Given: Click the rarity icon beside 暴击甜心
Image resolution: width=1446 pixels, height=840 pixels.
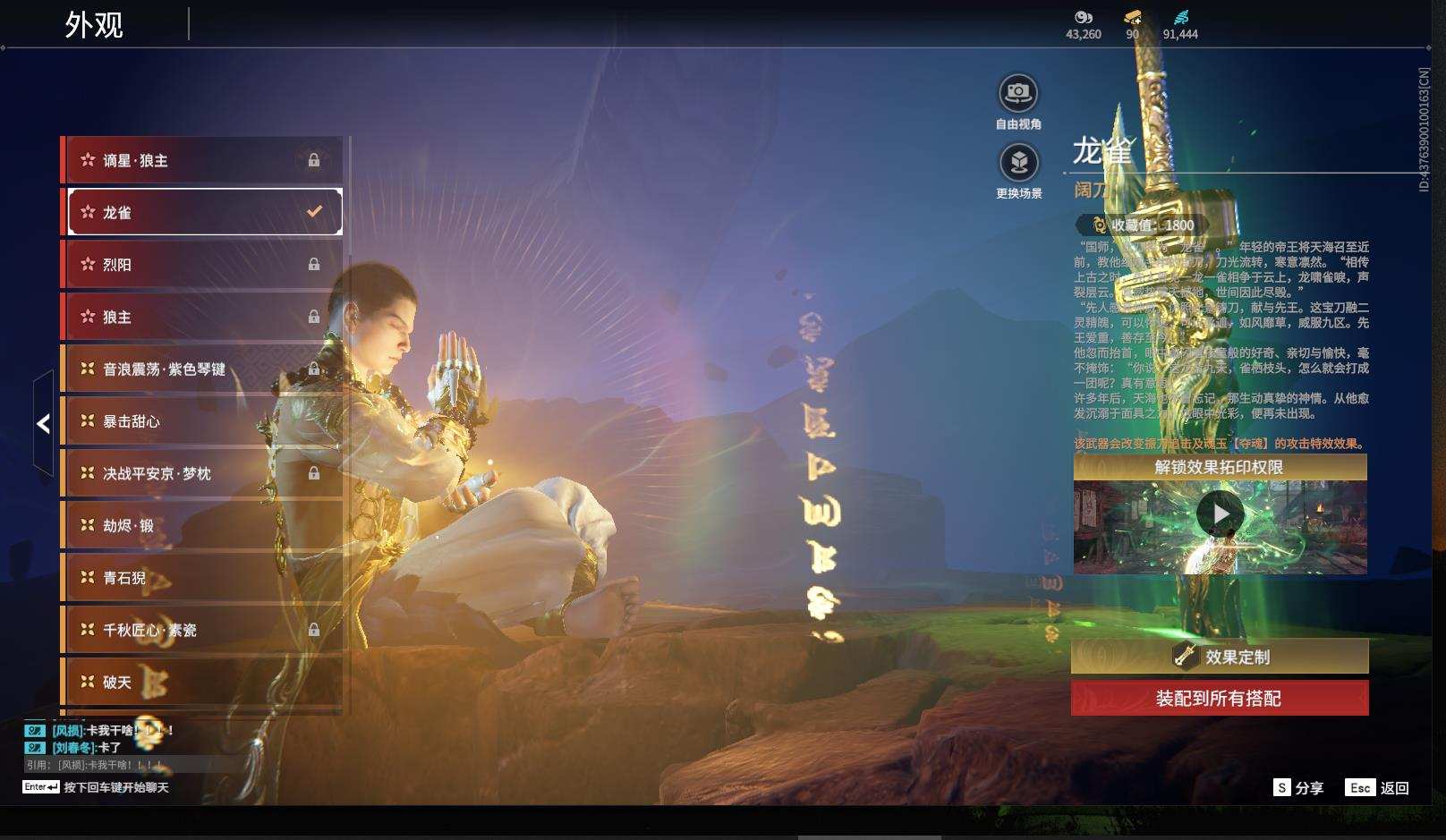Looking at the screenshot, I should coord(88,421).
